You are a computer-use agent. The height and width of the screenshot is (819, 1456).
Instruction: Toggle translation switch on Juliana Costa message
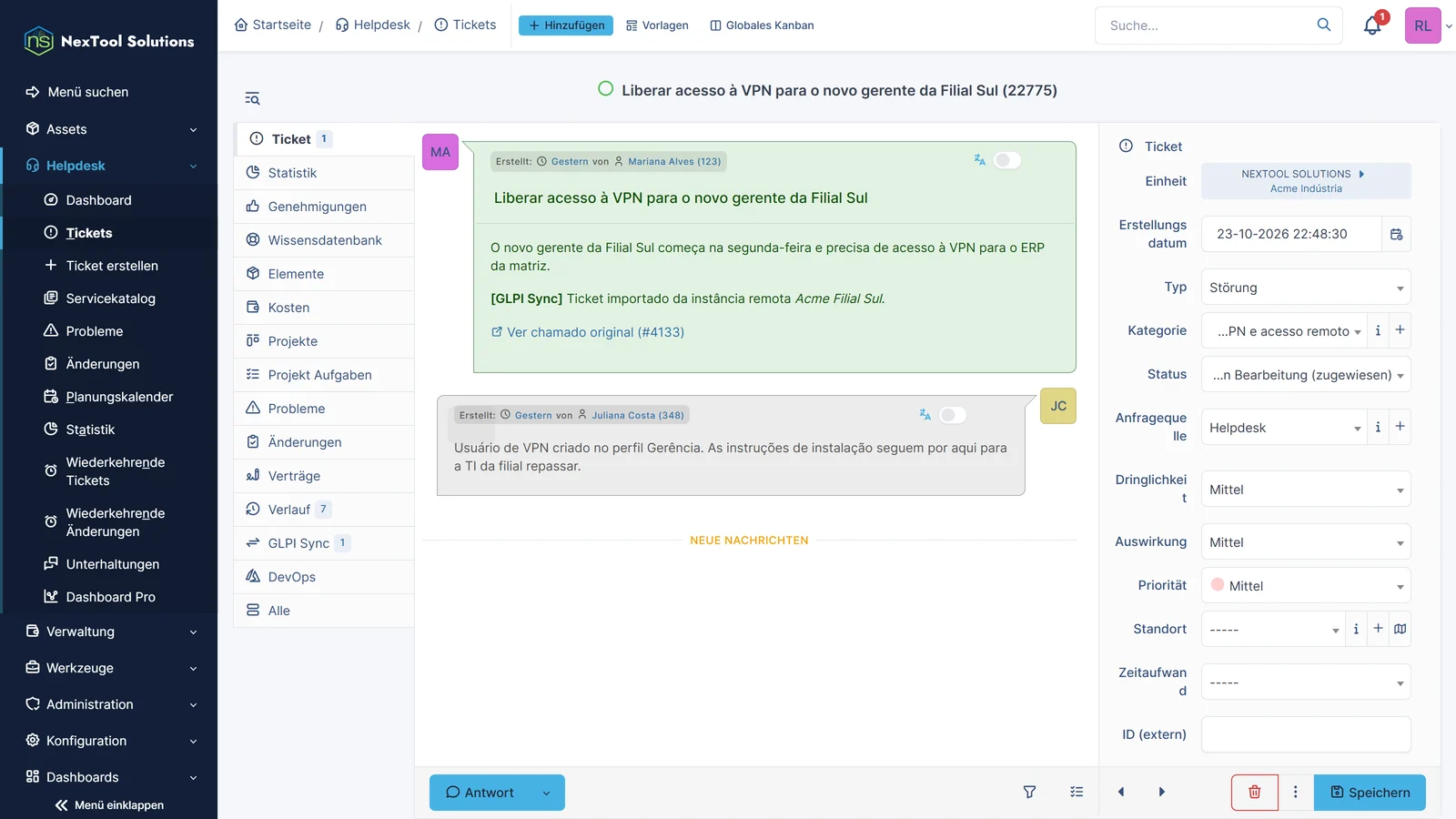[x=952, y=415]
